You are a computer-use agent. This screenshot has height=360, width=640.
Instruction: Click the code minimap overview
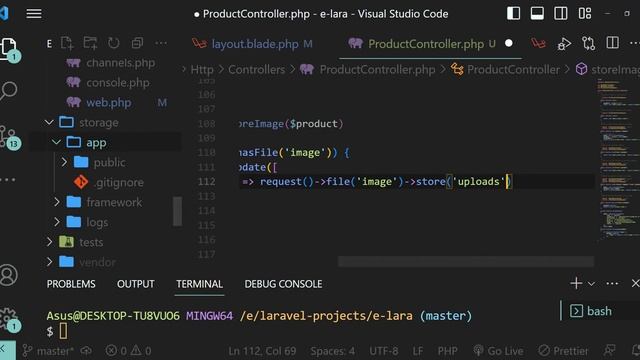coord(618,161)
